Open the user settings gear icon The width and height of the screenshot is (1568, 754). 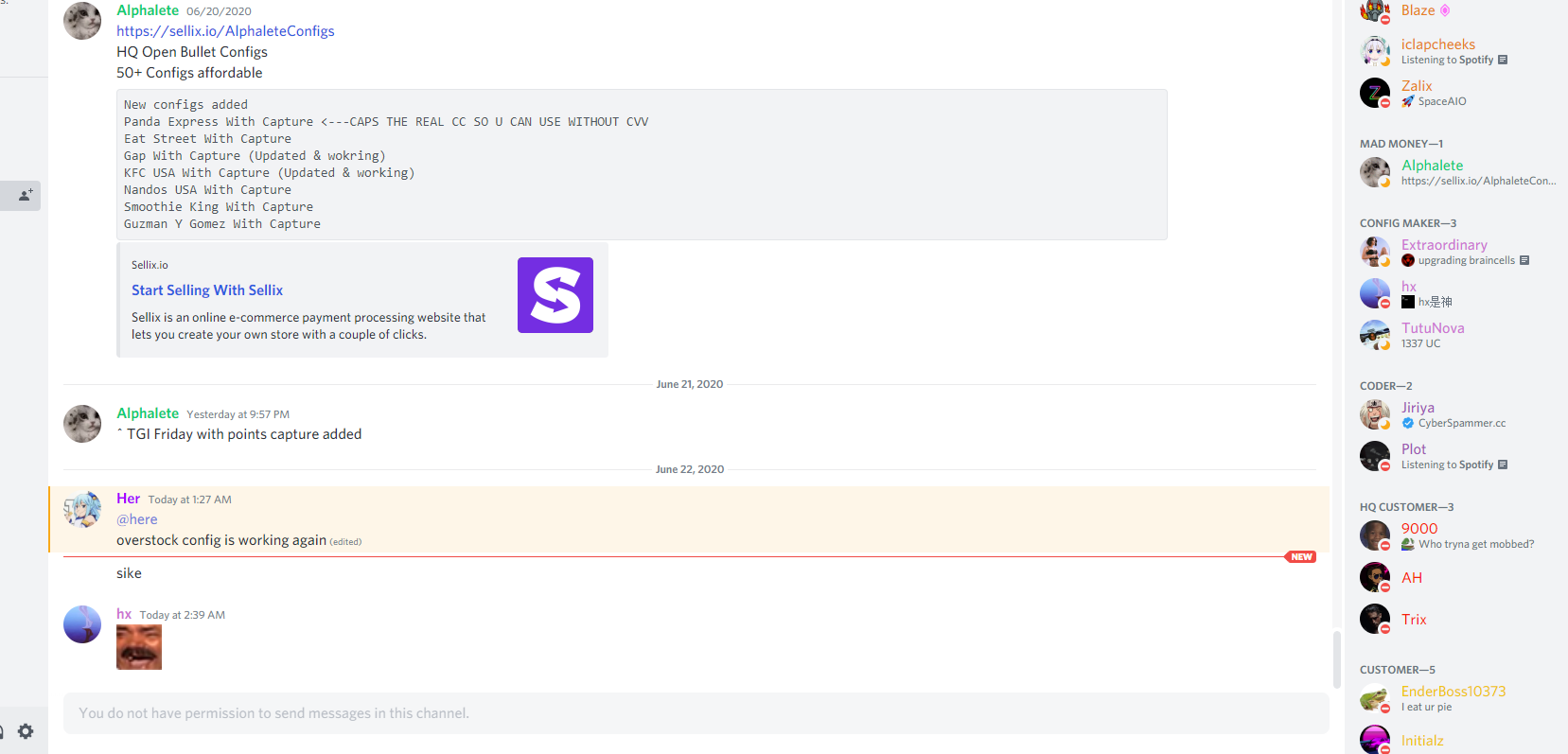tap(26, 731)
